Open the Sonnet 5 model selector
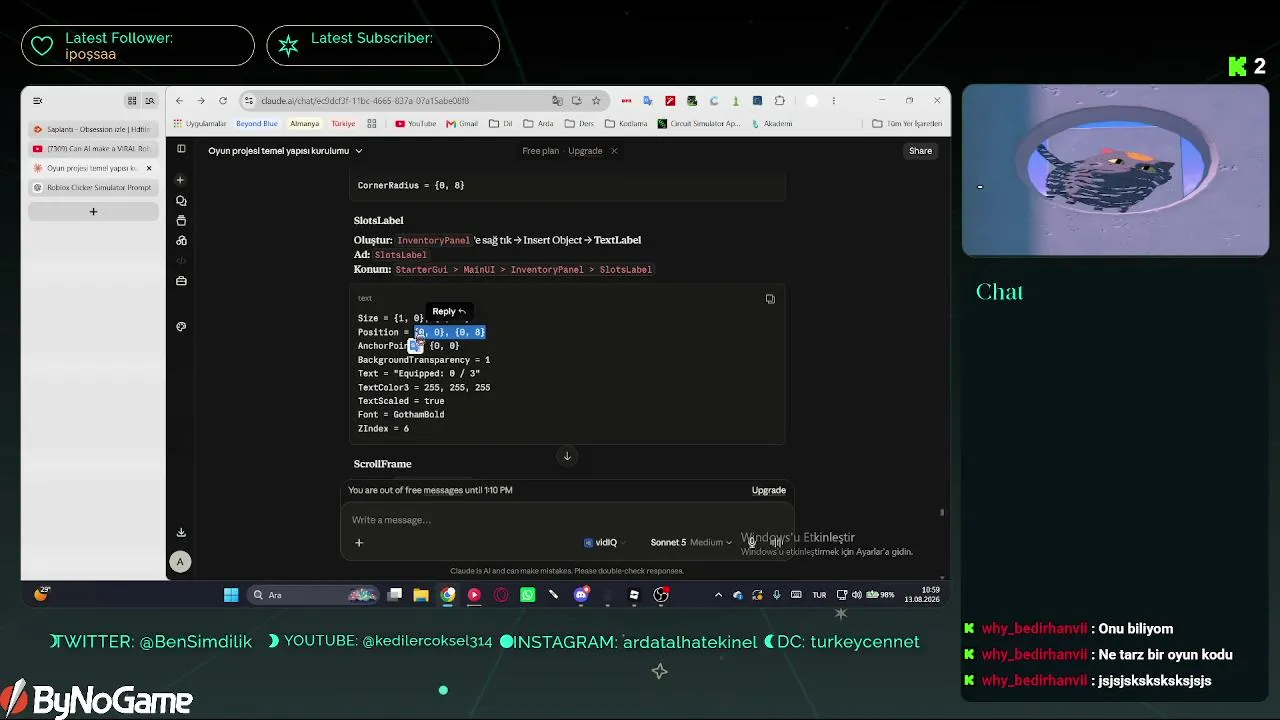This screenshot has height=720, width=1280. coord(691,543)
